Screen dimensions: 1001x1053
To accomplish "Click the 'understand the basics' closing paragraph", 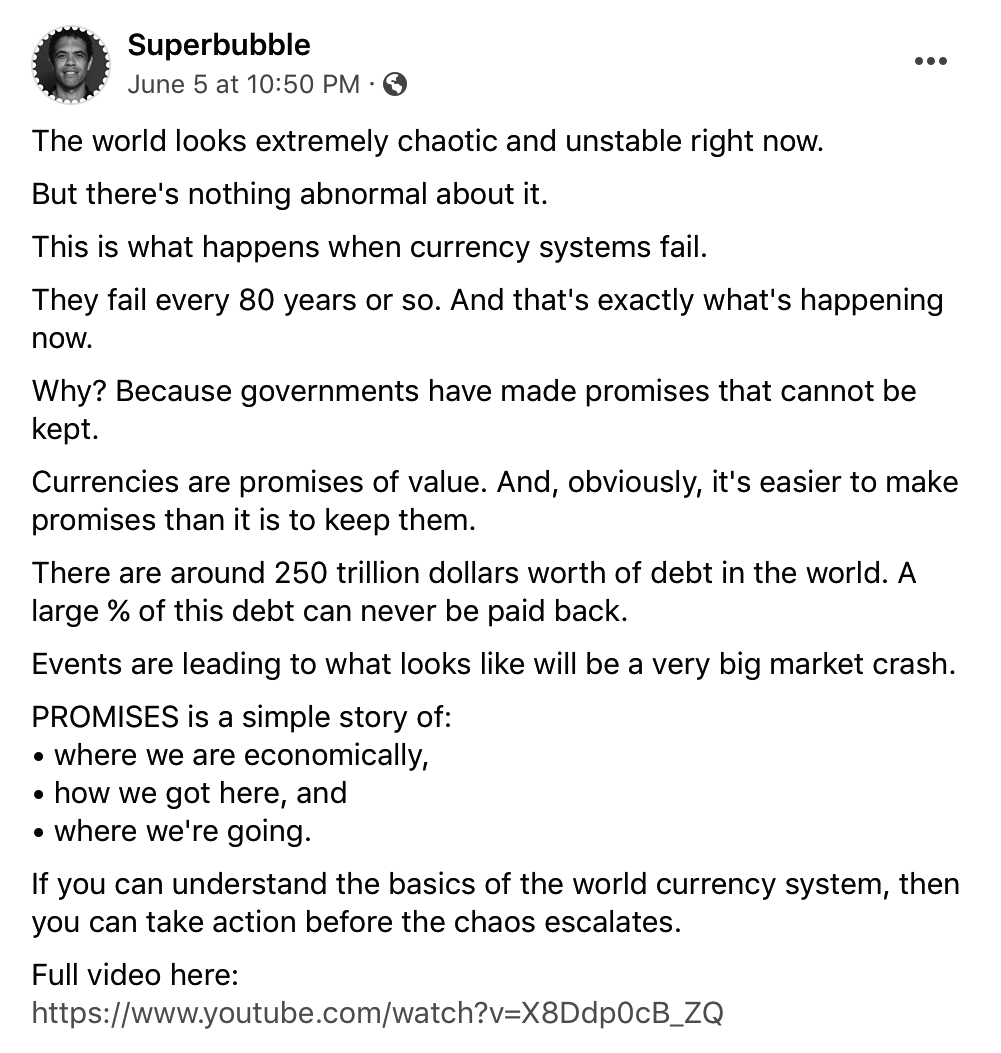I will 494,884.
